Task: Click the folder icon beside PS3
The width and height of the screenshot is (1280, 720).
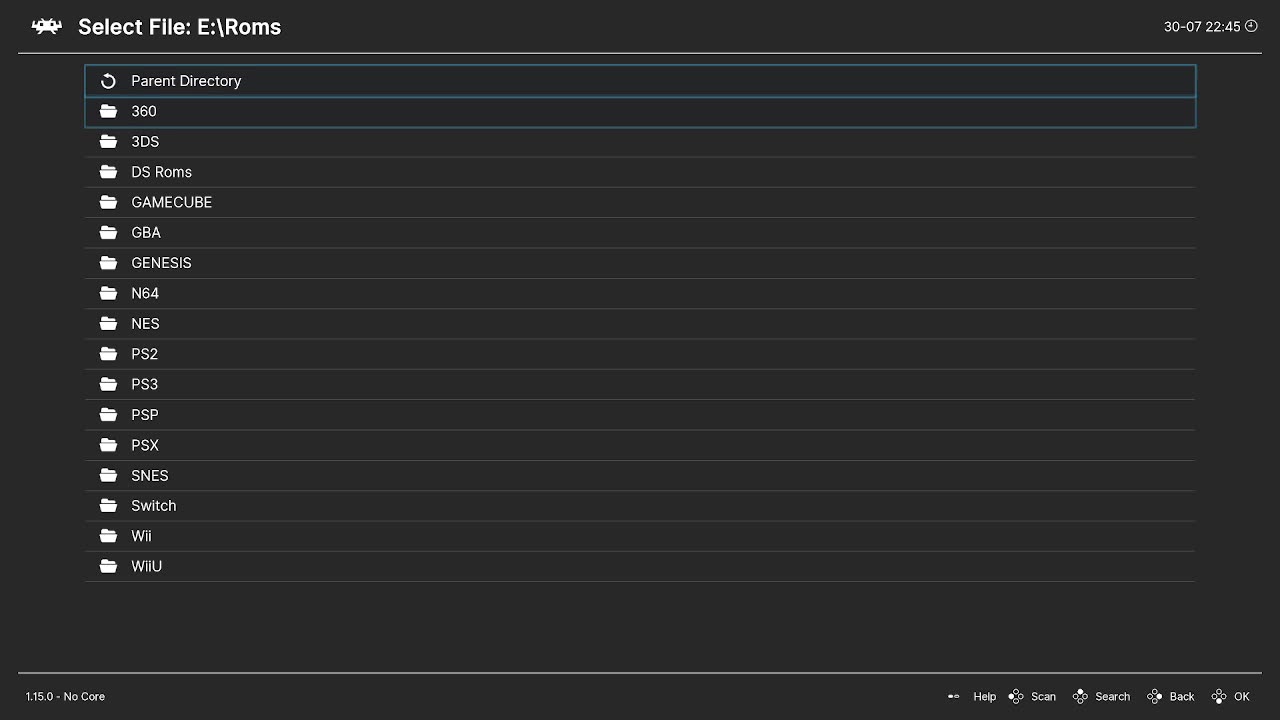Action: coord(108,384)
